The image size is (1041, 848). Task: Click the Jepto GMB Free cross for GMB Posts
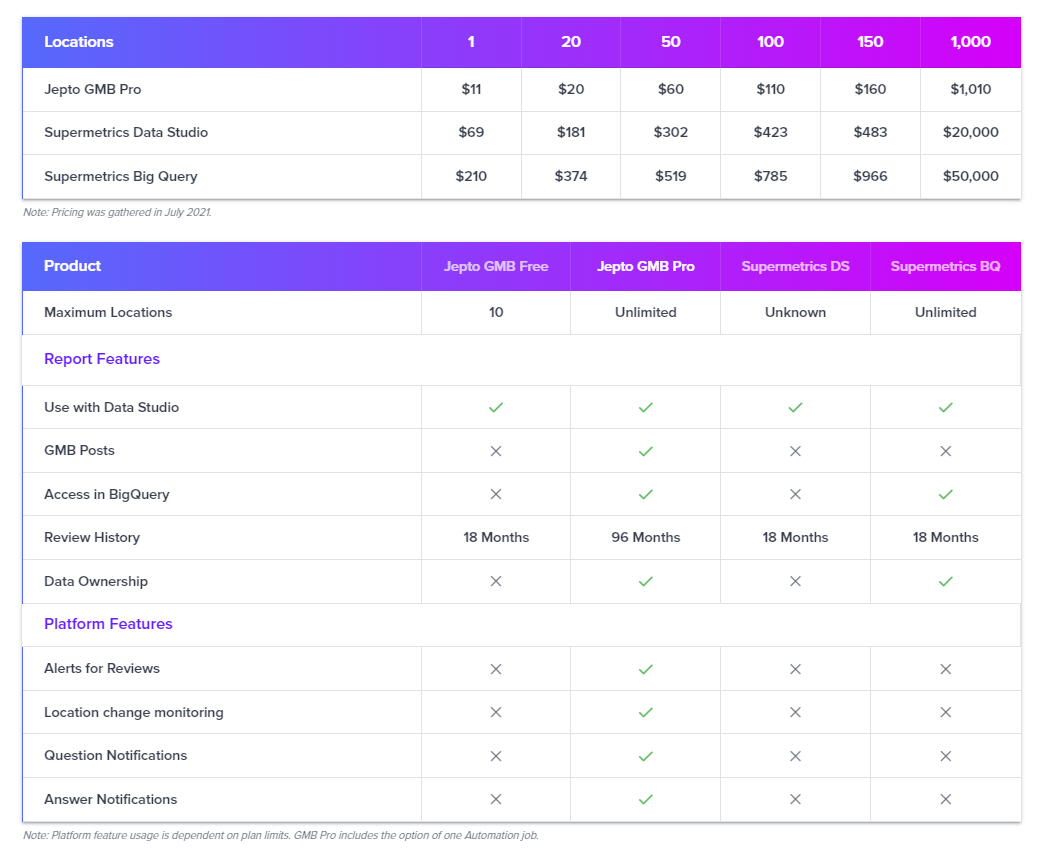[496, 451]
